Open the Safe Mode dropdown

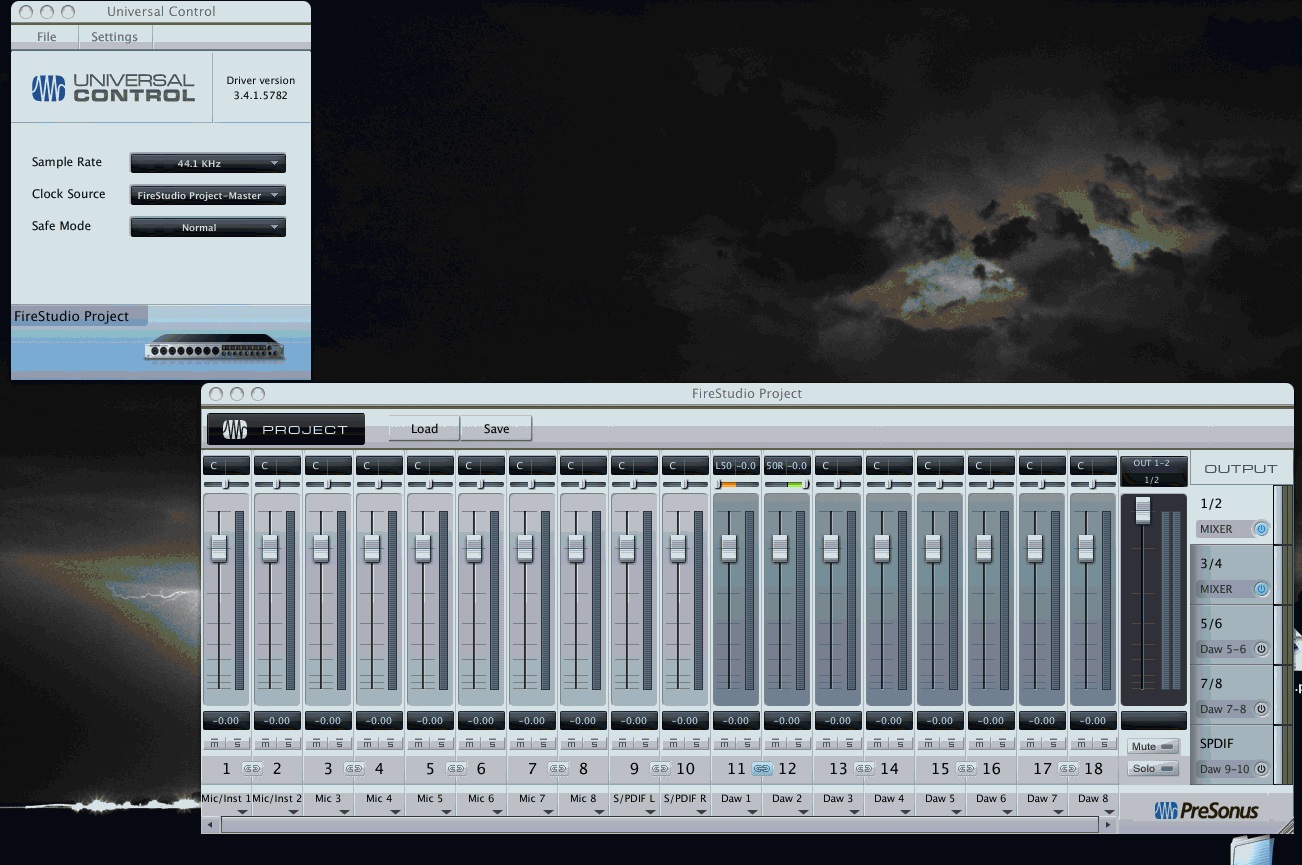(x=208, y=227)
